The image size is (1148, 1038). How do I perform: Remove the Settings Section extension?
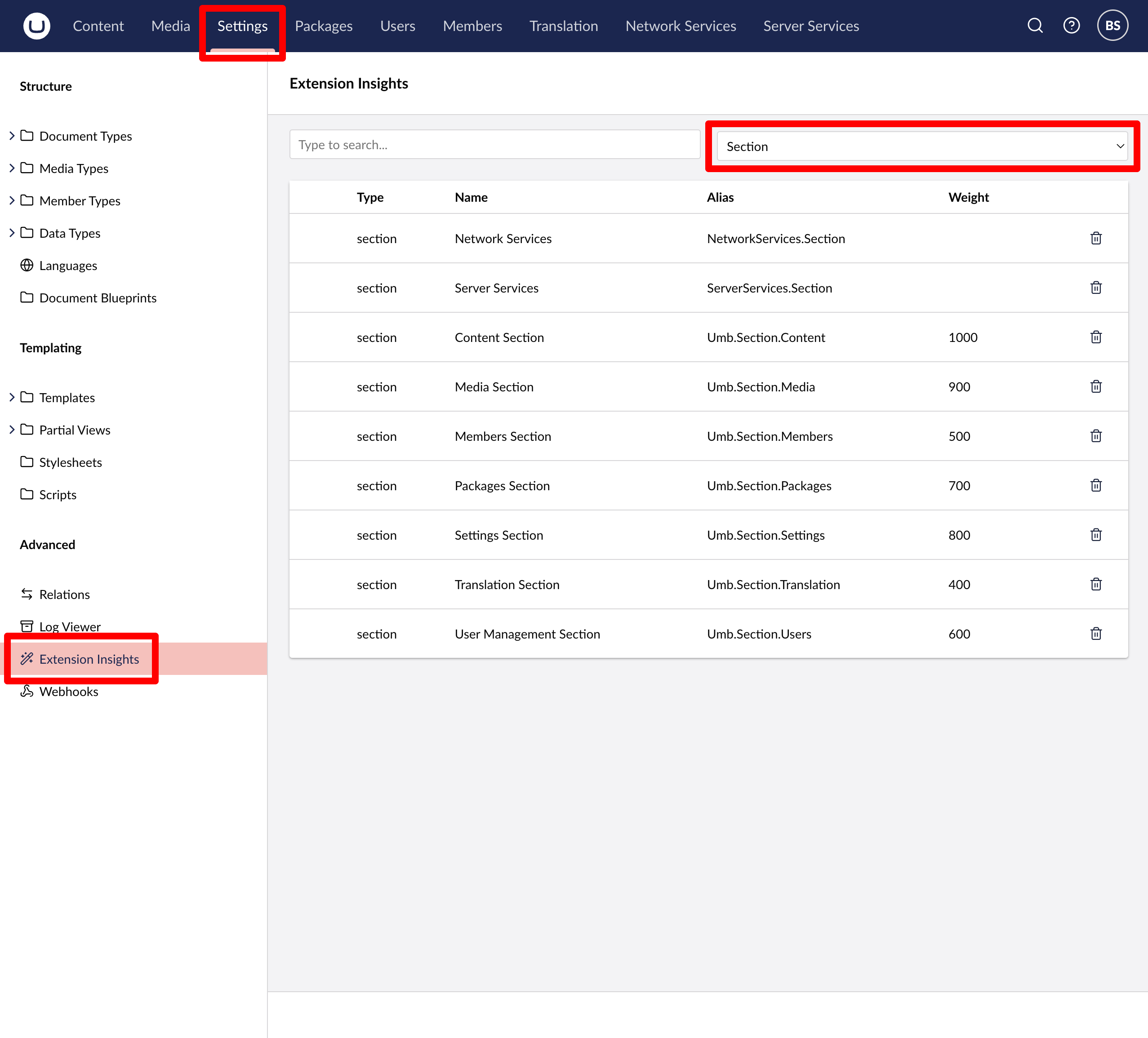pos(1095,535)
